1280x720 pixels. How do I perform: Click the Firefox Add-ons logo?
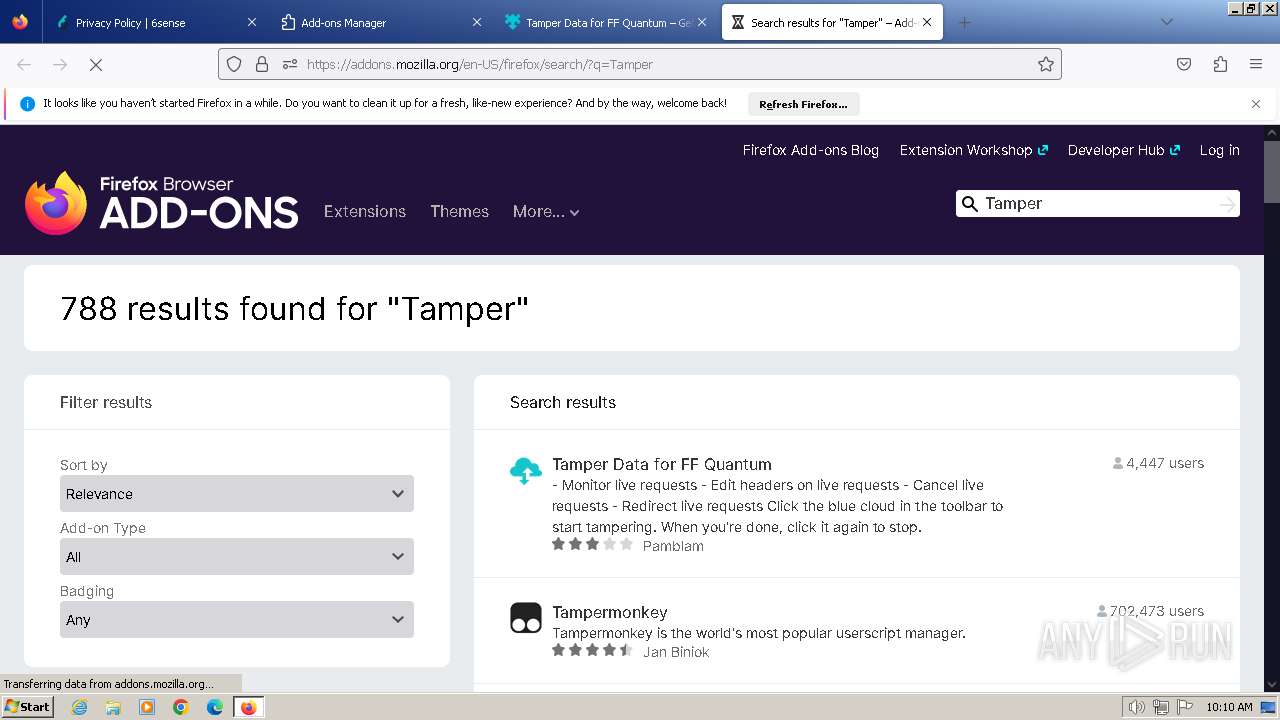pyautogui.click(x=162, y=203)
